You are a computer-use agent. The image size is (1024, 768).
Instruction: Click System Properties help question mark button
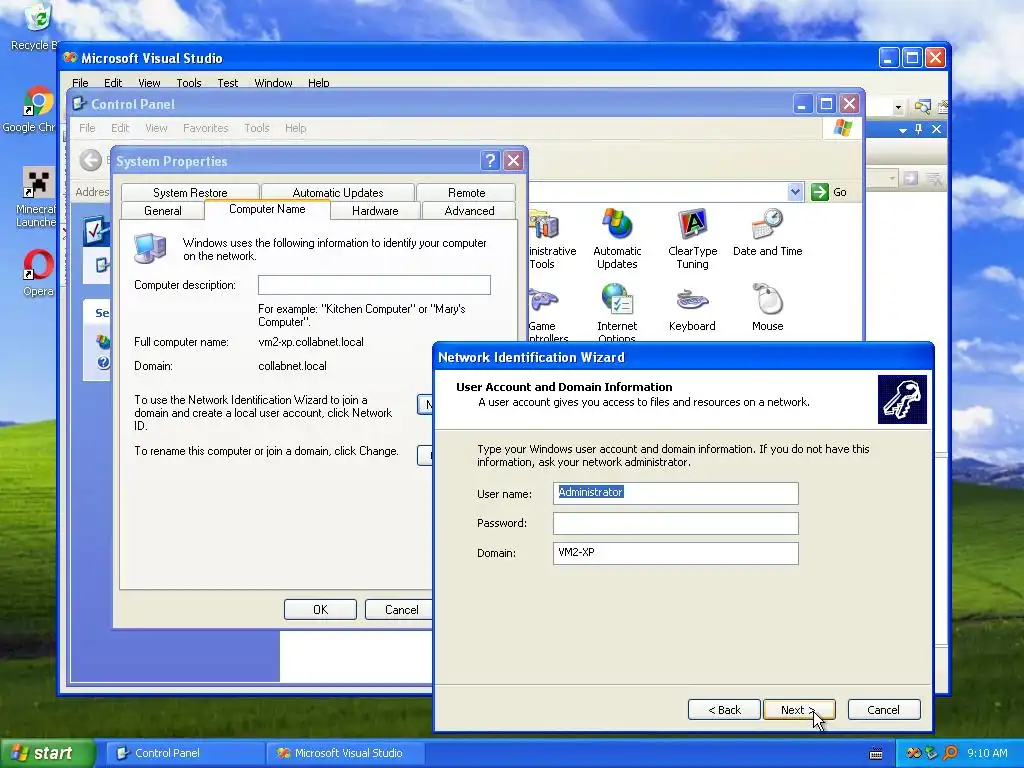point(490,161)
